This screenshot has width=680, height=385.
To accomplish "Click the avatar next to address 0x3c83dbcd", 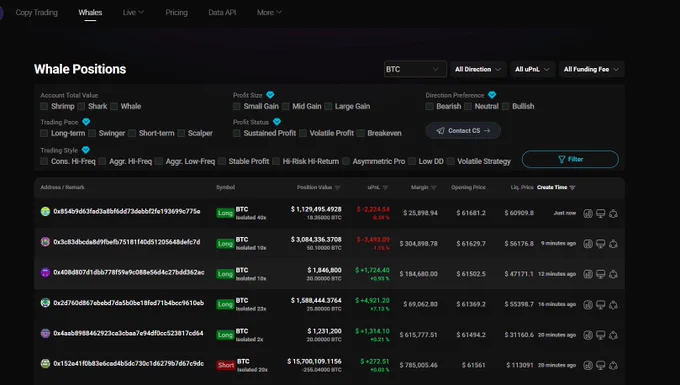I will (45, 242).
